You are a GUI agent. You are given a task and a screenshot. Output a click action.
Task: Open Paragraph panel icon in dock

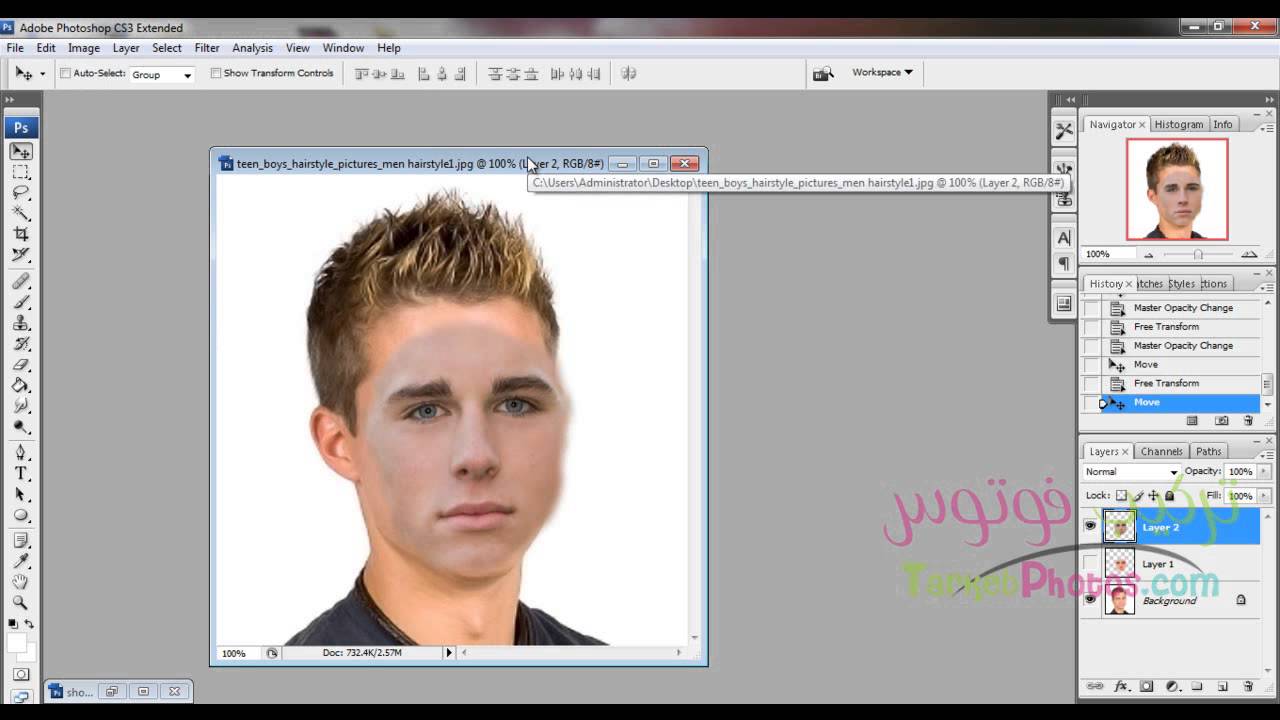click(x=1064, y=264)
